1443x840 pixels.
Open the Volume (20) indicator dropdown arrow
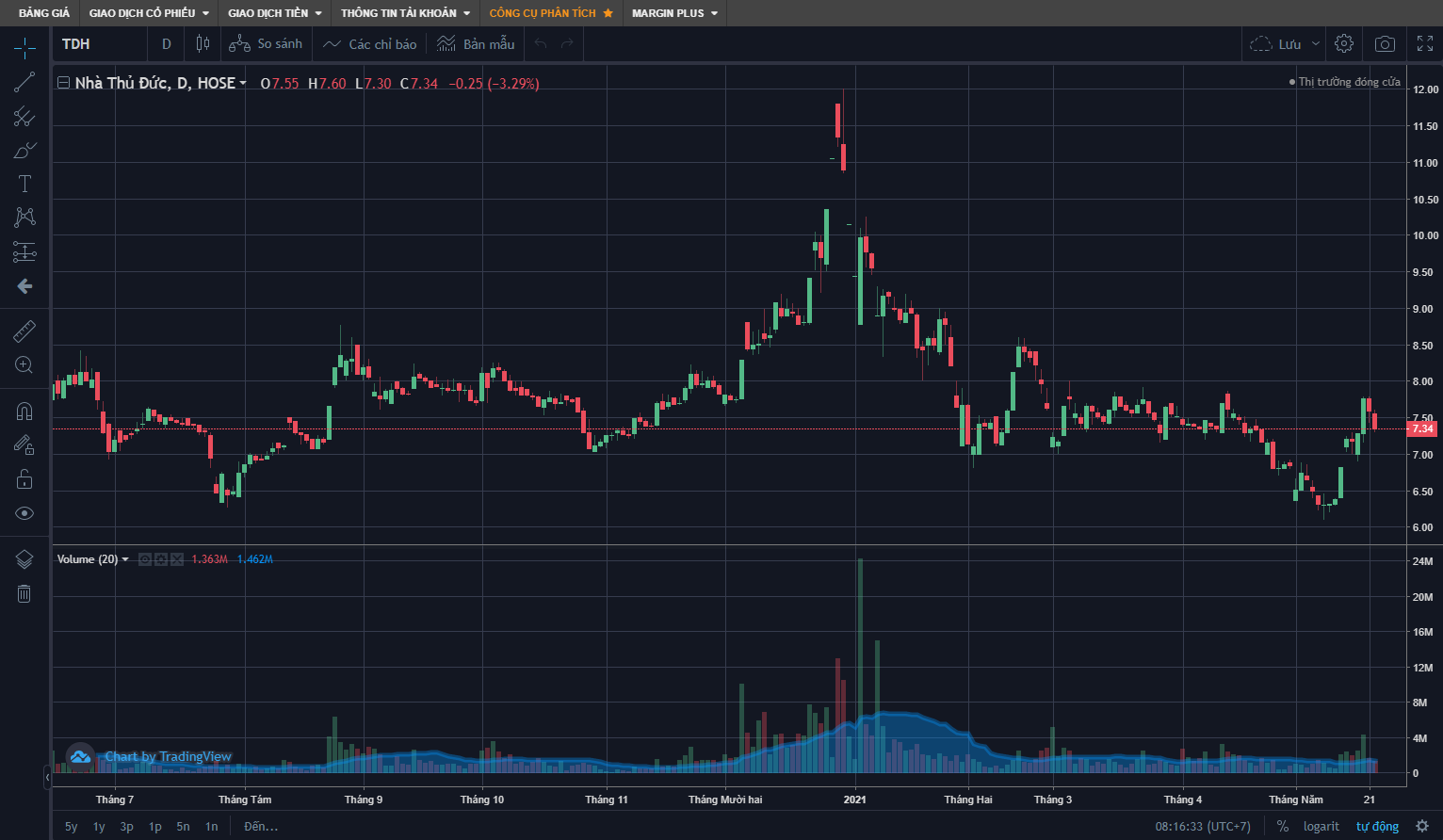(125, 559)
